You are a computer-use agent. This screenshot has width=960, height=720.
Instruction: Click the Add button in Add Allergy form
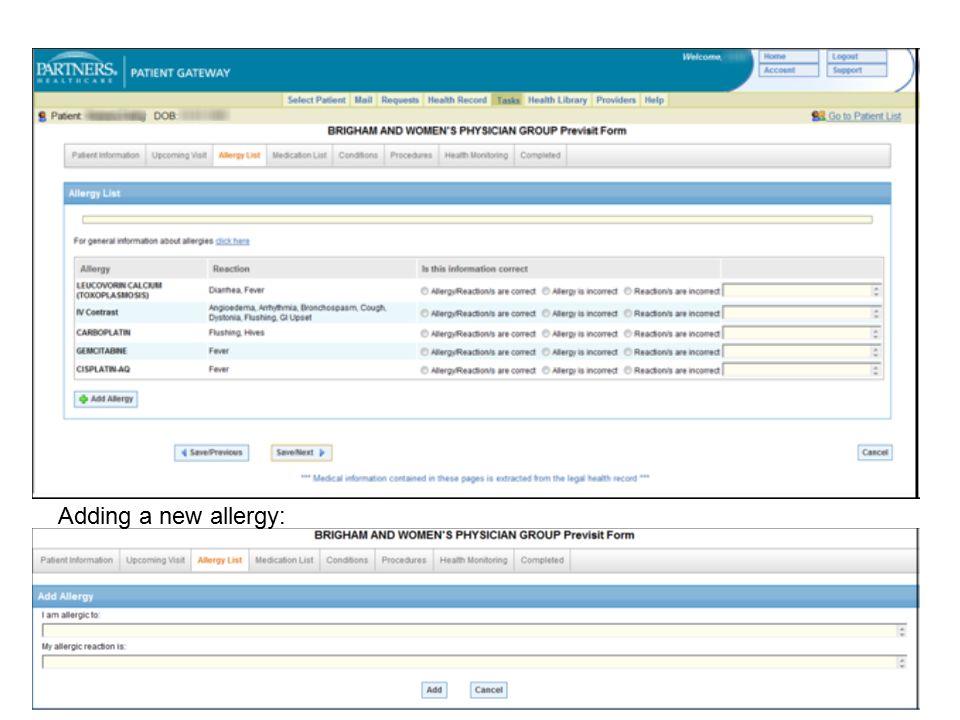click(434, 690)
